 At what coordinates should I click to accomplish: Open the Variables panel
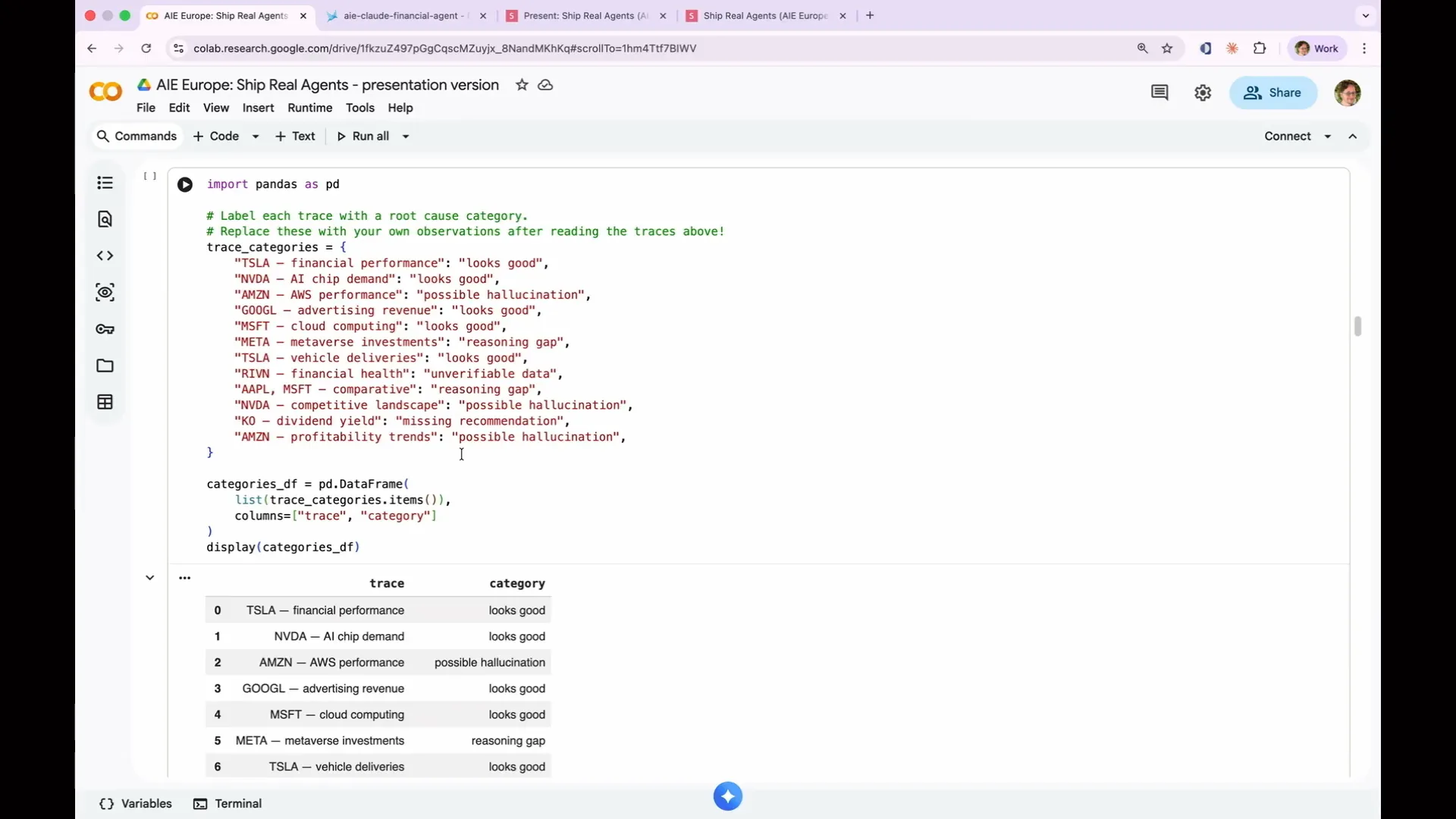point(136,804)
